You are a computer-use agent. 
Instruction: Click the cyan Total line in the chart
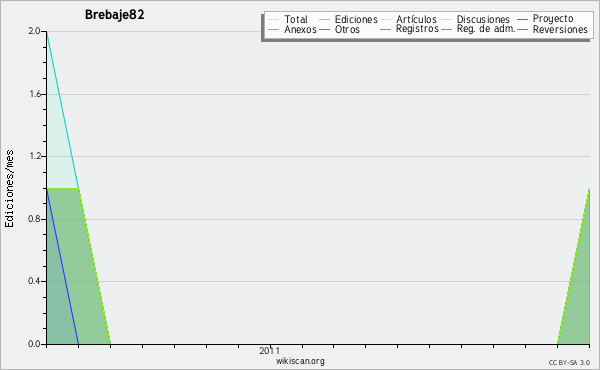pyautogui.click(x=63, y=110)
